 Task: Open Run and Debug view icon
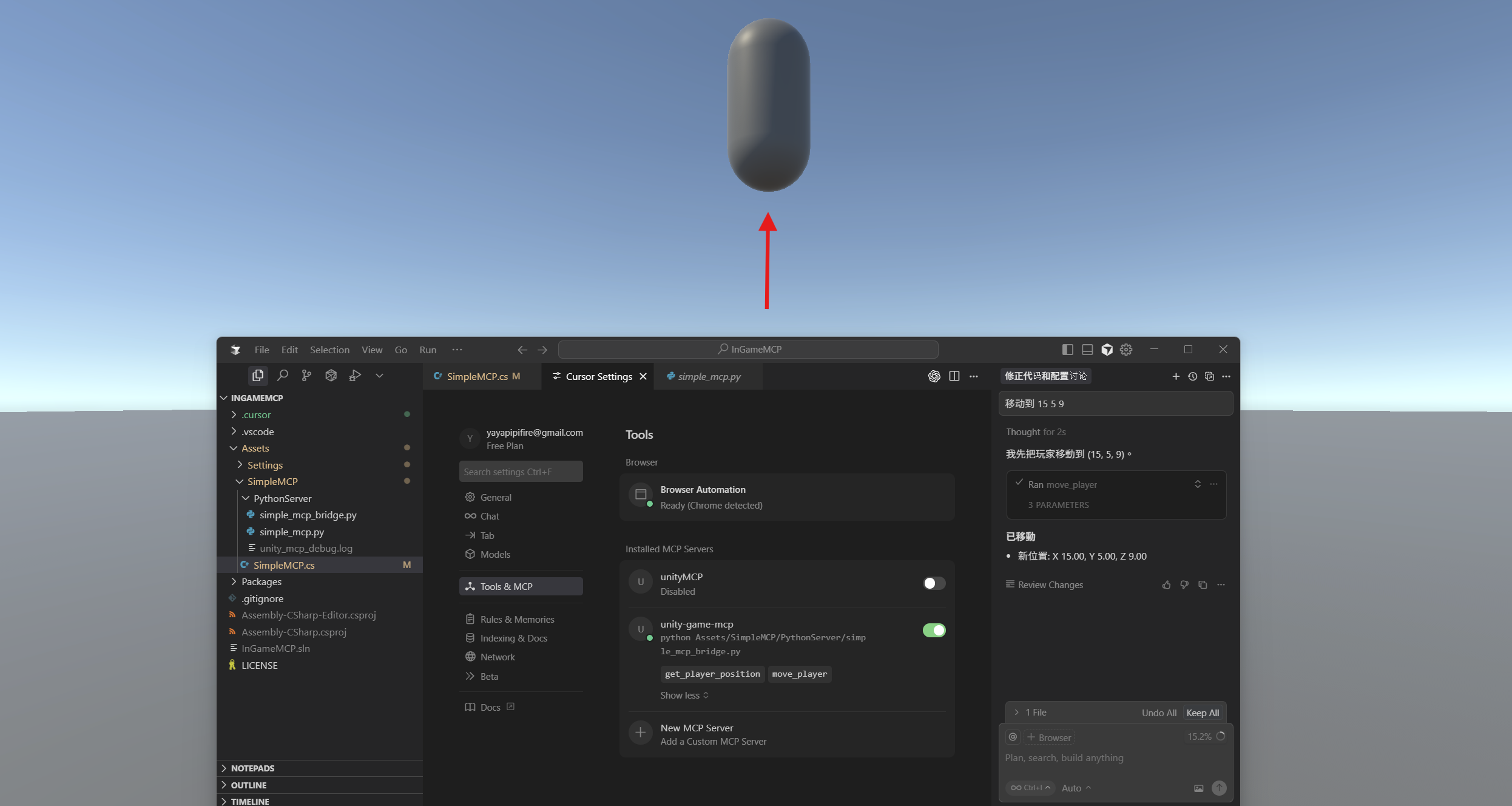(x=355, y=376)
